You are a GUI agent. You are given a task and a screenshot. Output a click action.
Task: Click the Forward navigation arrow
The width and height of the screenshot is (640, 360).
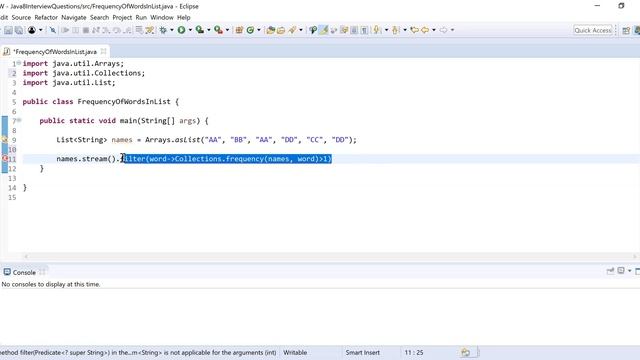click(x=443, y=30)
